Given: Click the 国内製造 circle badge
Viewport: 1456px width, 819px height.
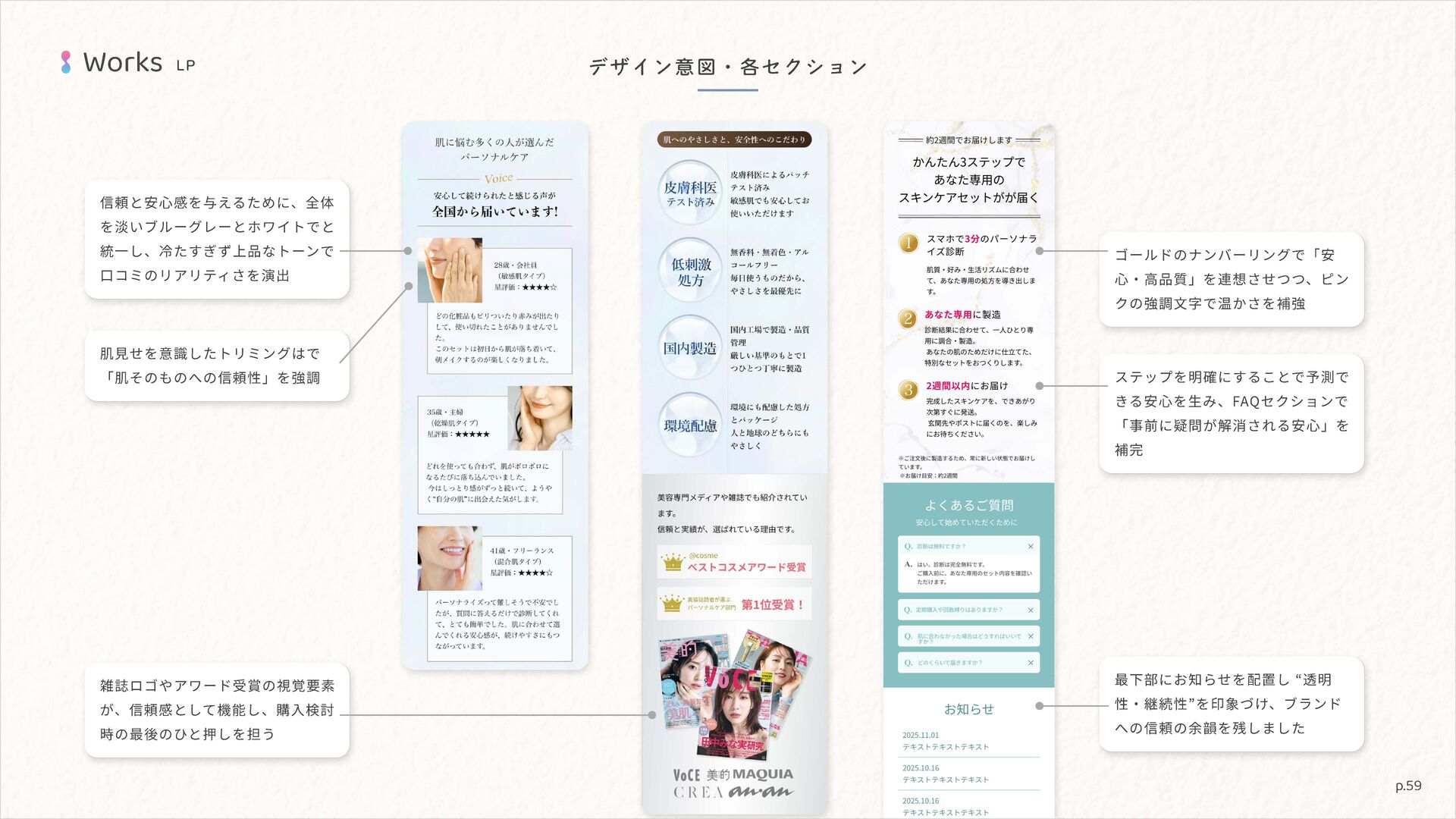Looking at the screenshot, I should click(x=690, y=348).
